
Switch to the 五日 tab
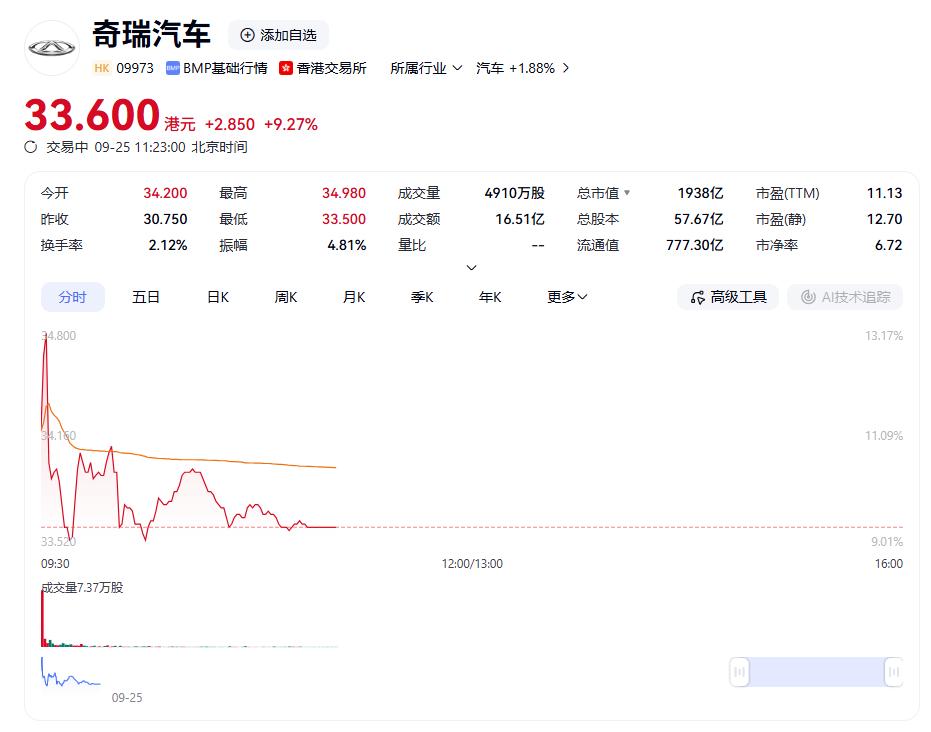[x=145, y=297]
